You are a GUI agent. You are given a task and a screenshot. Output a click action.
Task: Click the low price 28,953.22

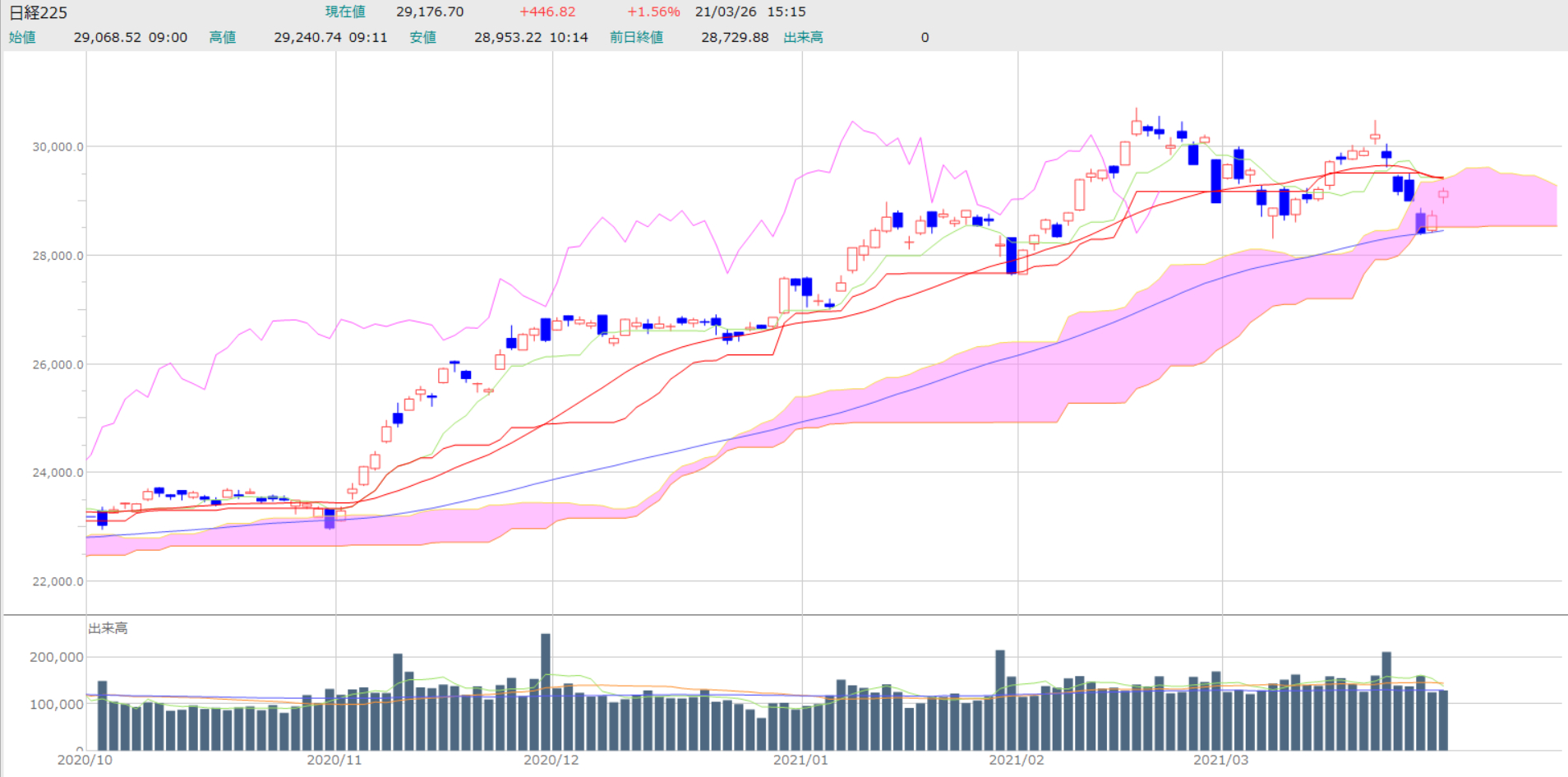[x=508, y=37]
